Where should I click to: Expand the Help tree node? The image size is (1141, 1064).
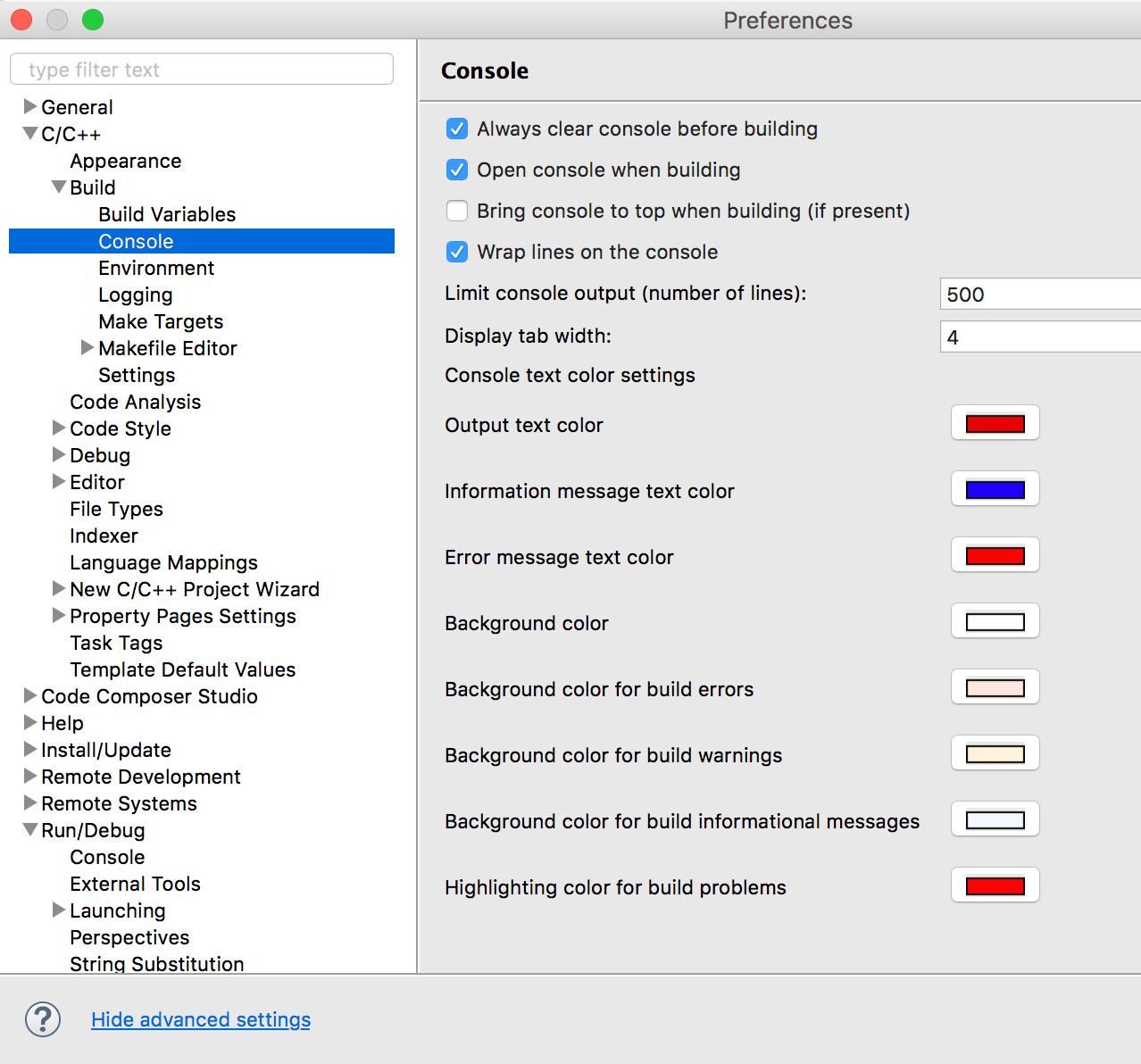[30, 723]
